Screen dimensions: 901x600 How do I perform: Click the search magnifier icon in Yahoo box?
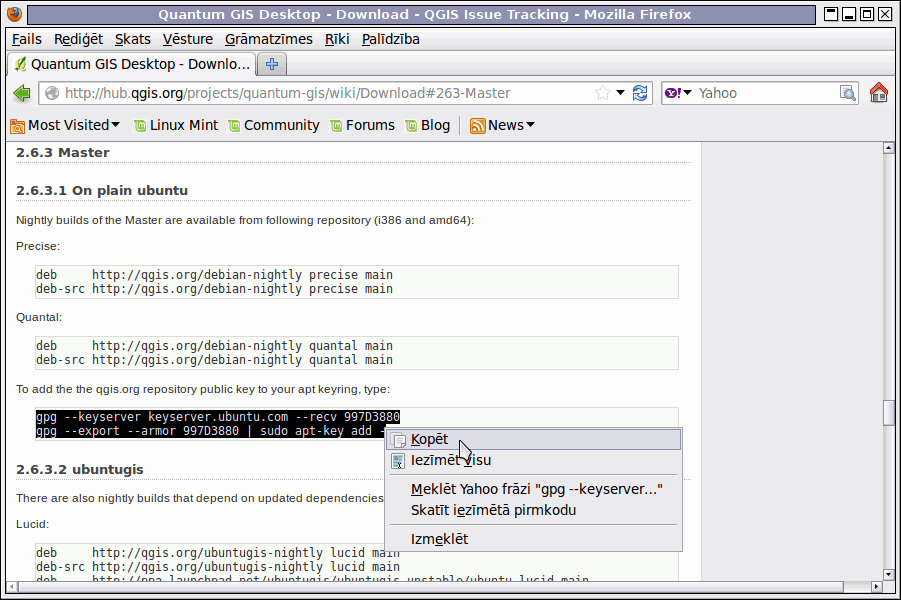point(848,93)
